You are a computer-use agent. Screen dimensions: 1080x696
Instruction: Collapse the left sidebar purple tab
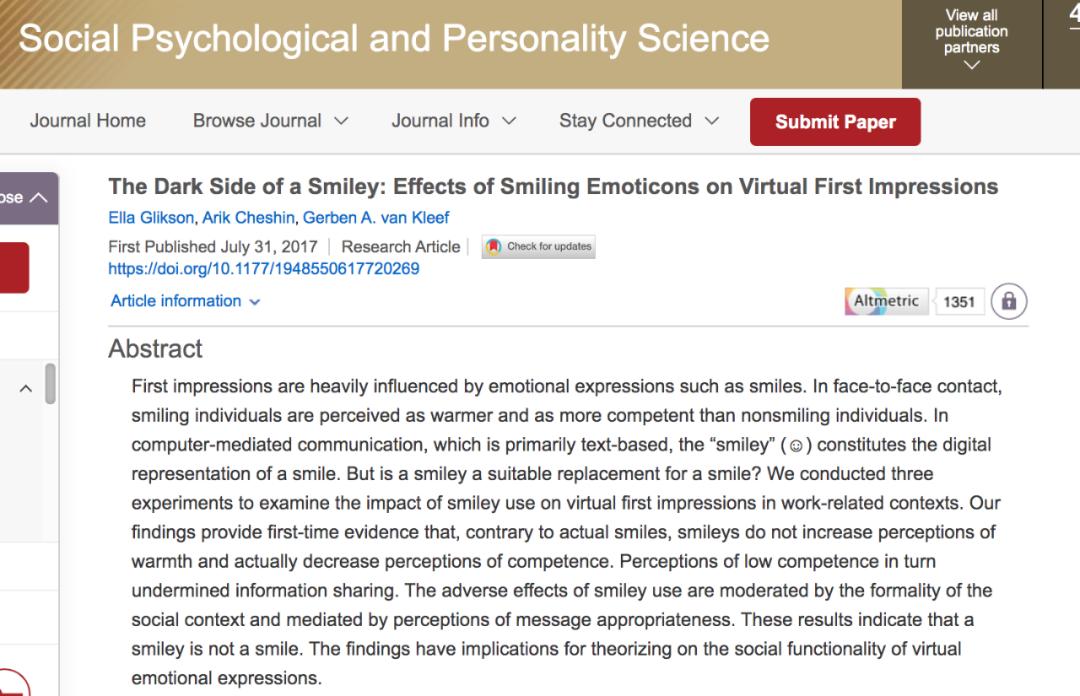point(26,197)
